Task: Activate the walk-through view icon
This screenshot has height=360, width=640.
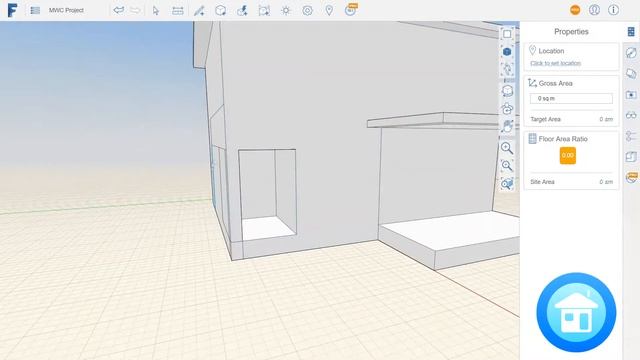Action: click(x=507, y=69)
